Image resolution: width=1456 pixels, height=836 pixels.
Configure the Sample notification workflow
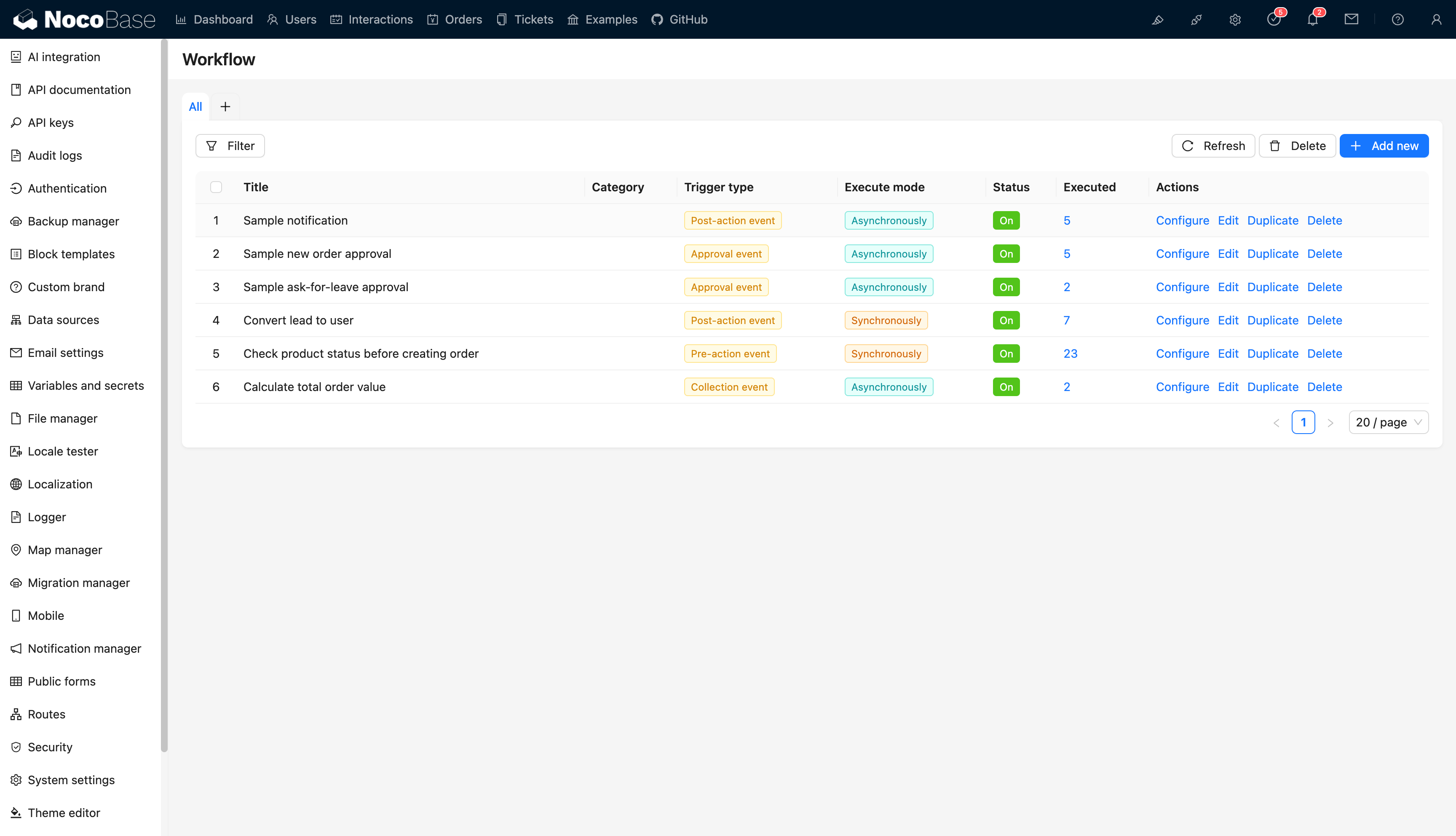tap(1182, 220)
